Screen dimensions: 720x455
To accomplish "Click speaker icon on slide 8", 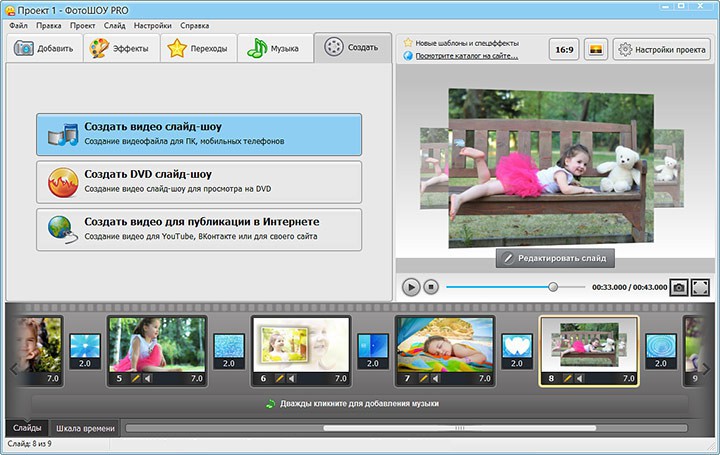I will click(x=579, y=379).
